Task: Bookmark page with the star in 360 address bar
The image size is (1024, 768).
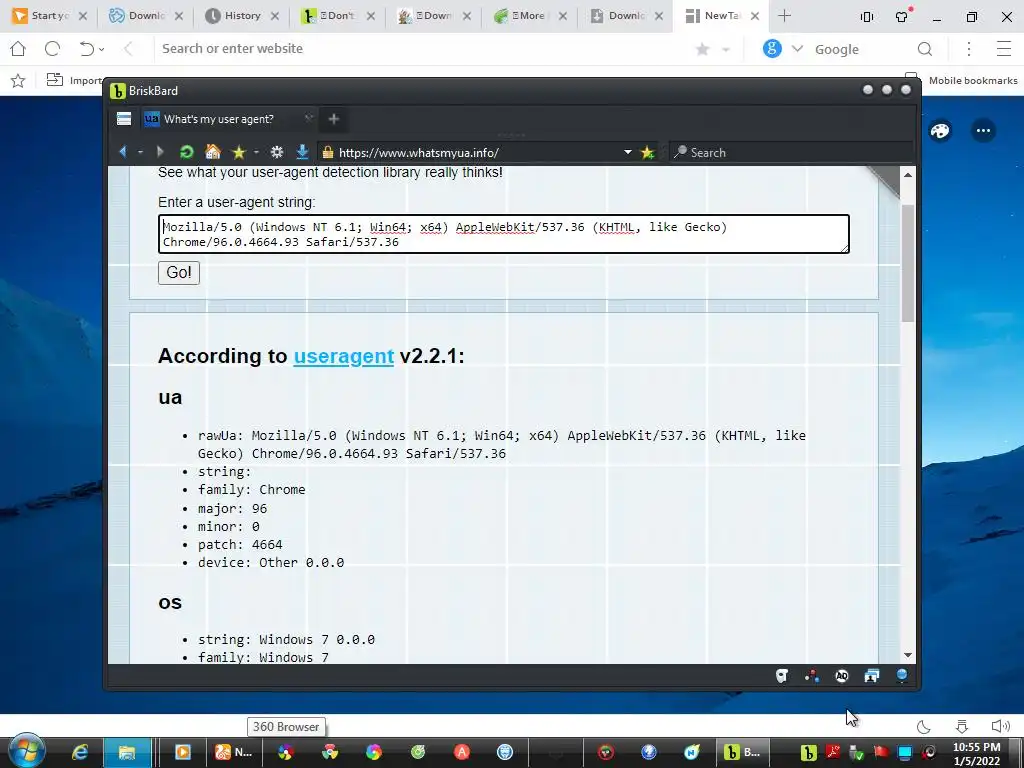Action: pyautogui.click(x=703, y=49)
